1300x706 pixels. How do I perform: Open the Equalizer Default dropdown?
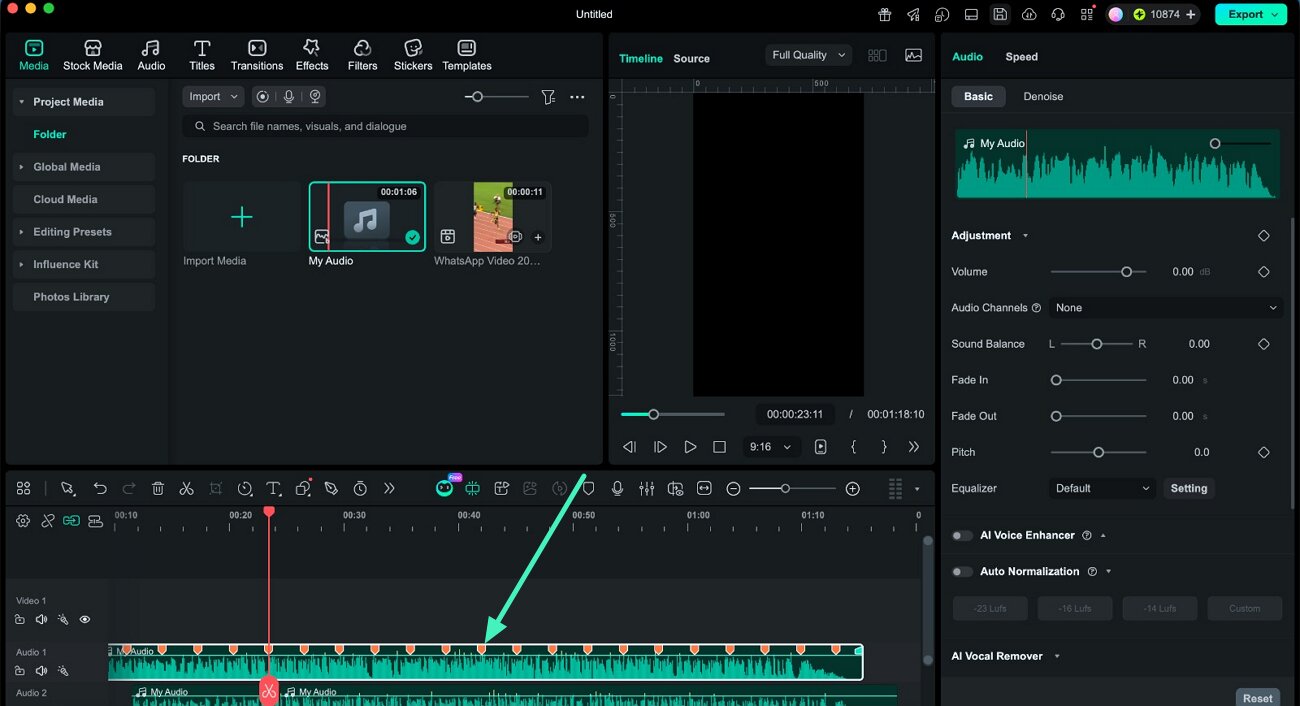pyautogui.click(x=1102, y=488)
